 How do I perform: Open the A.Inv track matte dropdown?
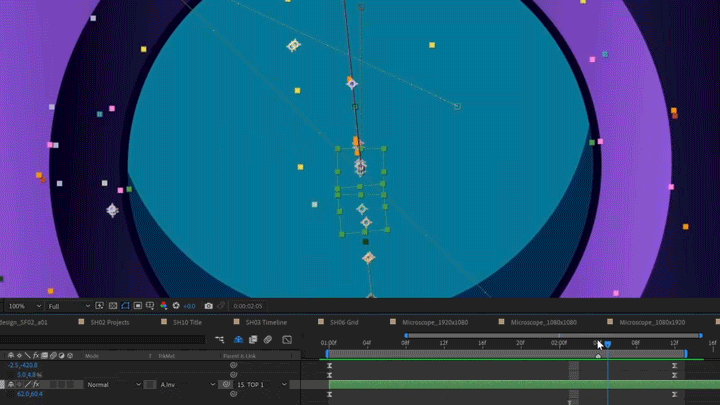click(x=187, y=384)
